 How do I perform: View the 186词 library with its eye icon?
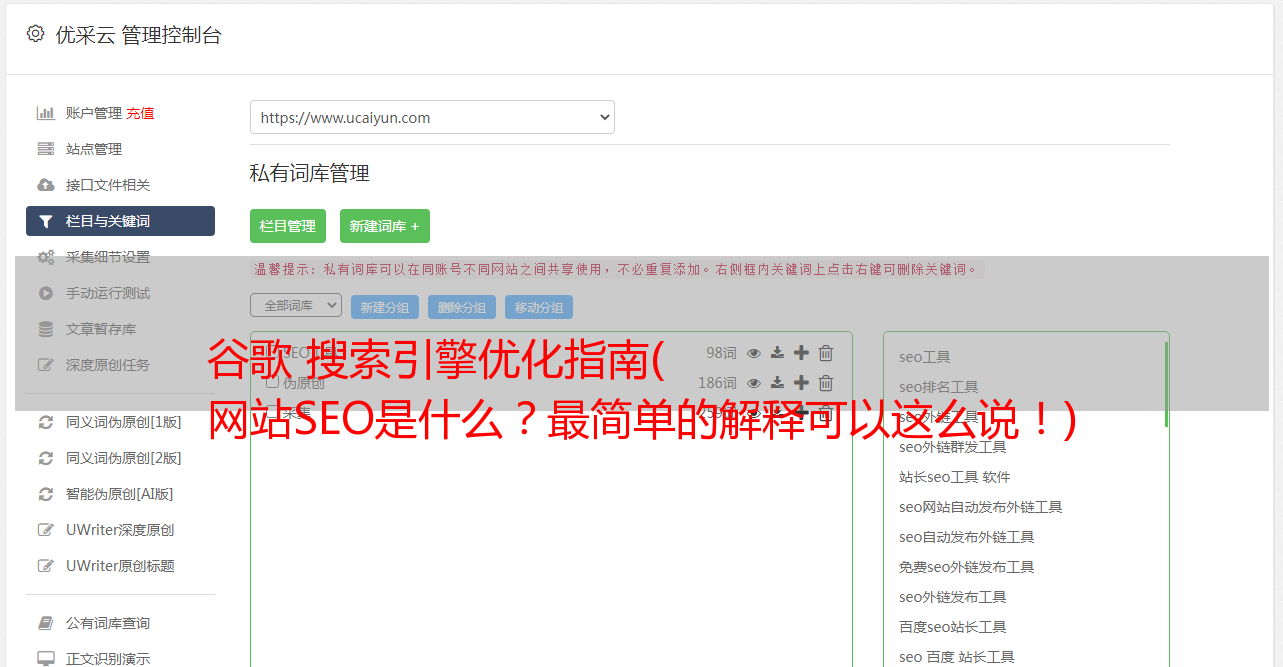coord(754,383)
